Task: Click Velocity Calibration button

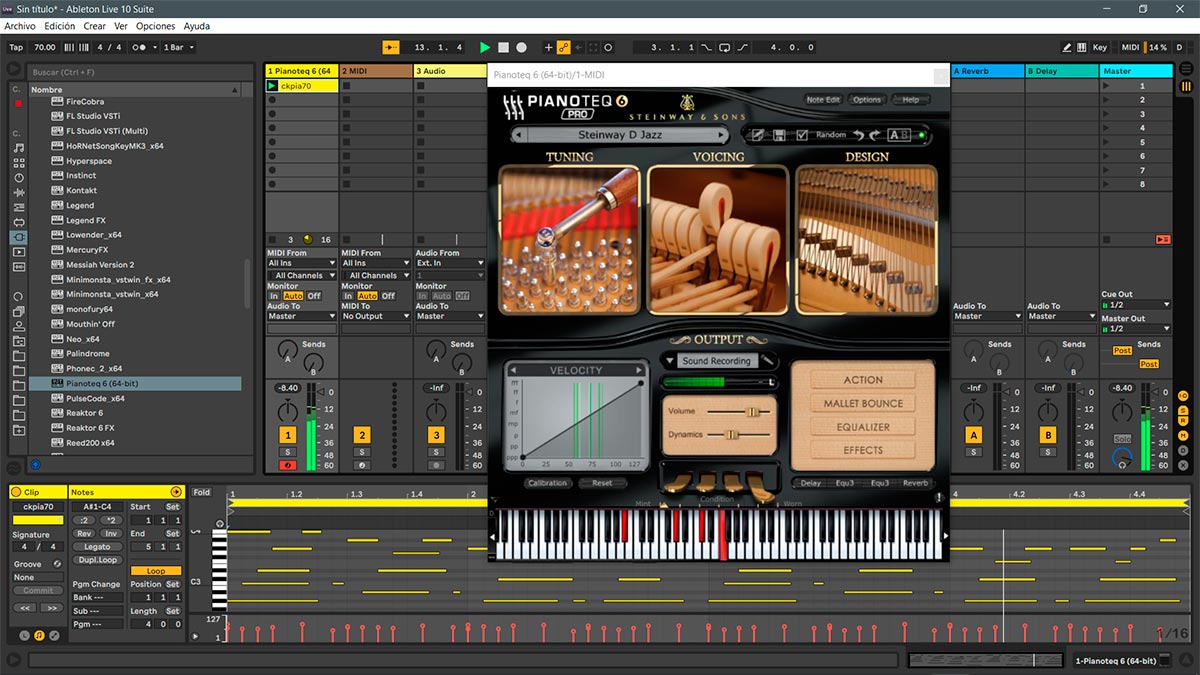Action: (x=547, y=483)
